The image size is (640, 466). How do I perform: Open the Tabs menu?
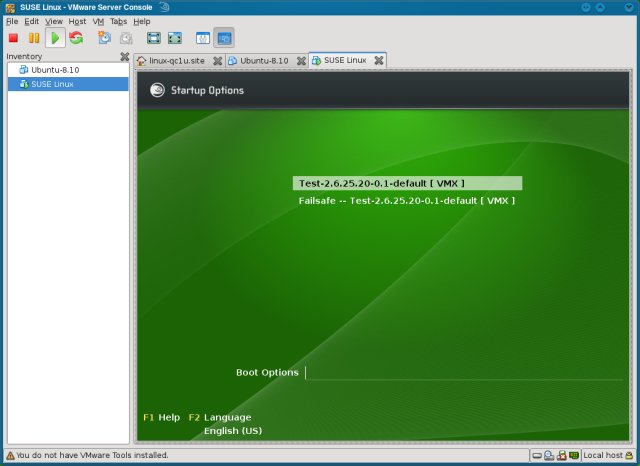(118, 21)
